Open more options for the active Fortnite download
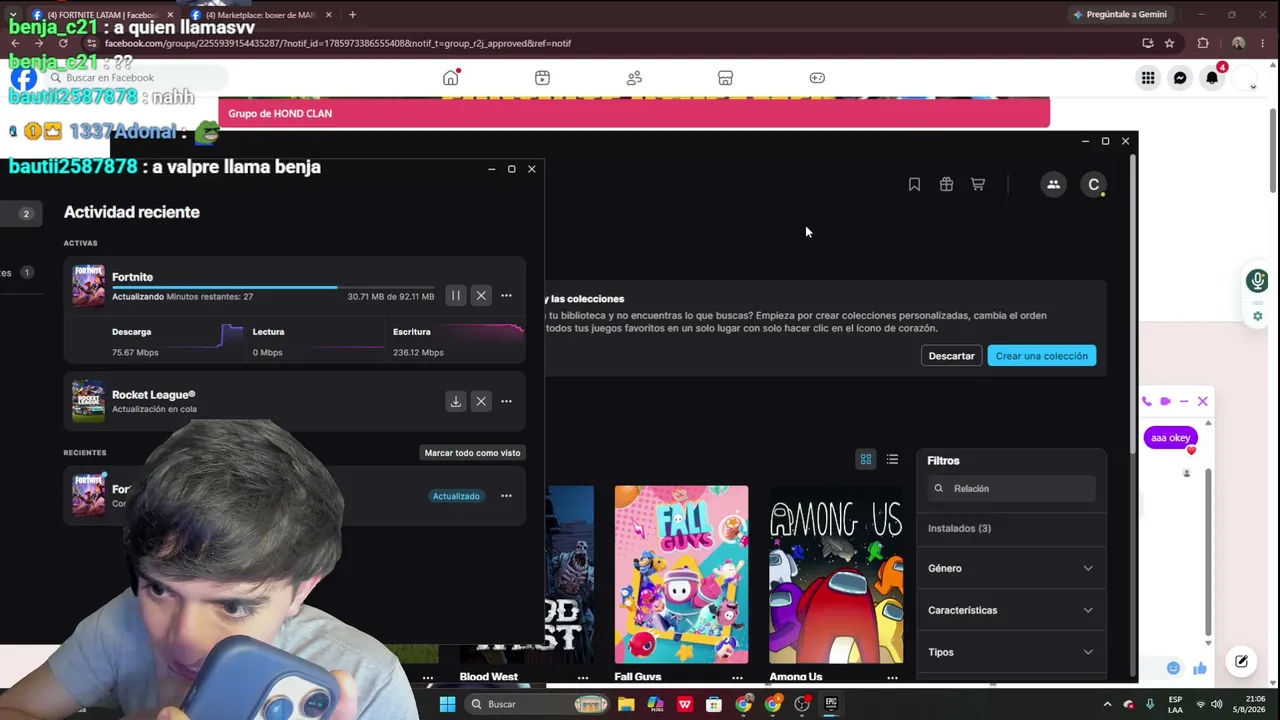Image resolution: width=1280 pixels, height=720 pixels. coord(506,296)
